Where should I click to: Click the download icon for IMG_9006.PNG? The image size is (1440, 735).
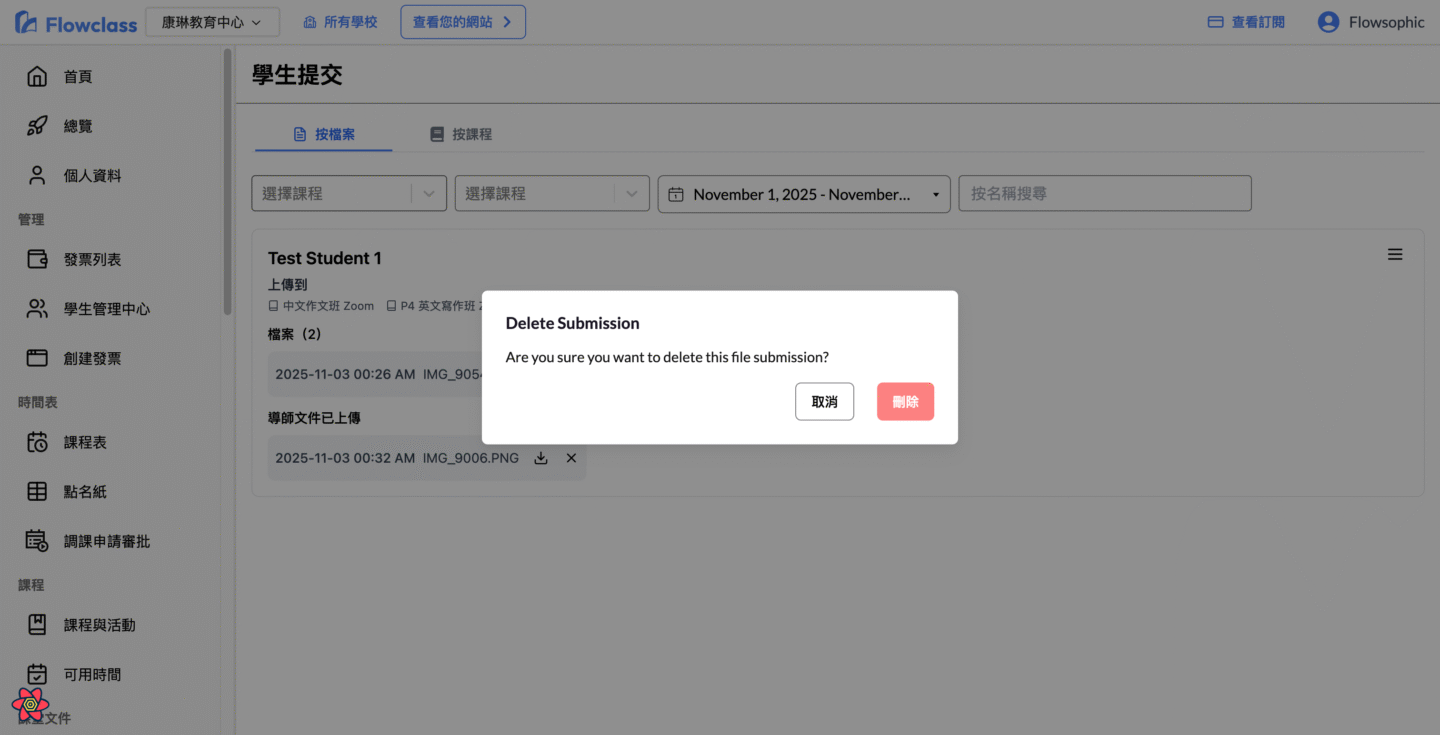541,458
